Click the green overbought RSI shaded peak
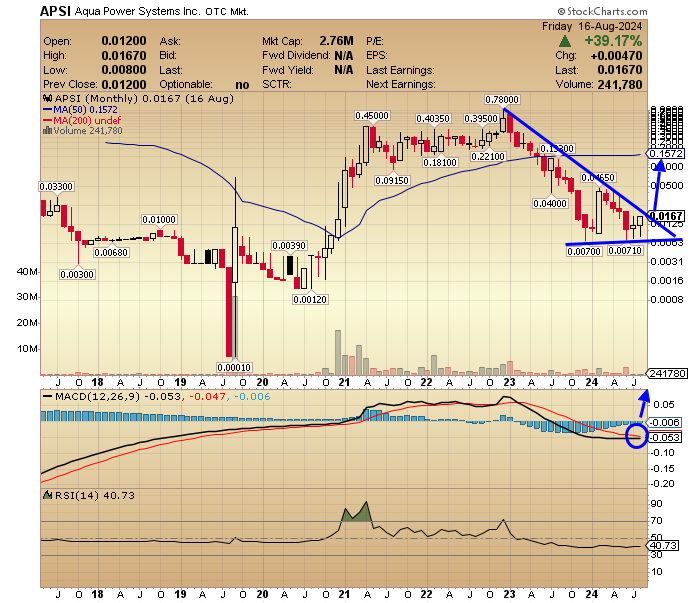The image size is (700, 603). pyautogui.click(x=356, y=513)
